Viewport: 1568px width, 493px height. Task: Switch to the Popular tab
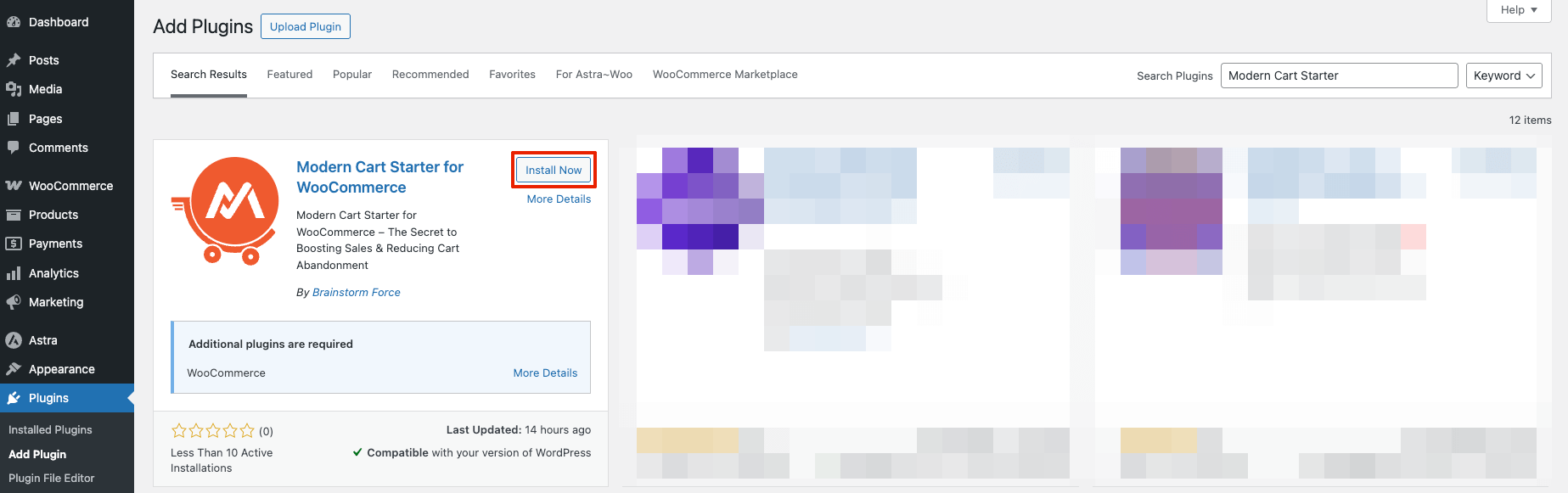(x=352, y=75)
